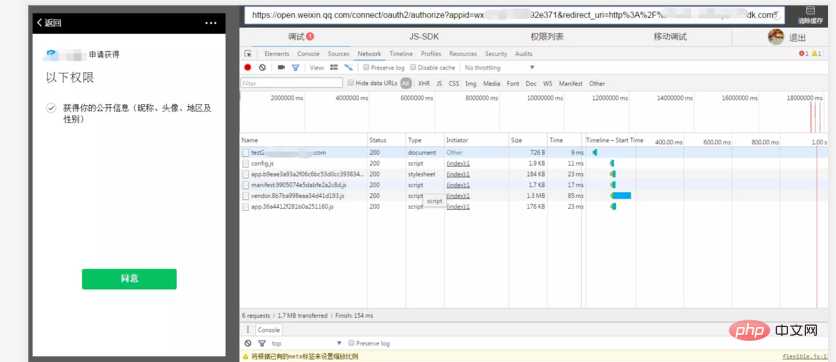Open the 权限列表 tab

[x=547, y=37]
